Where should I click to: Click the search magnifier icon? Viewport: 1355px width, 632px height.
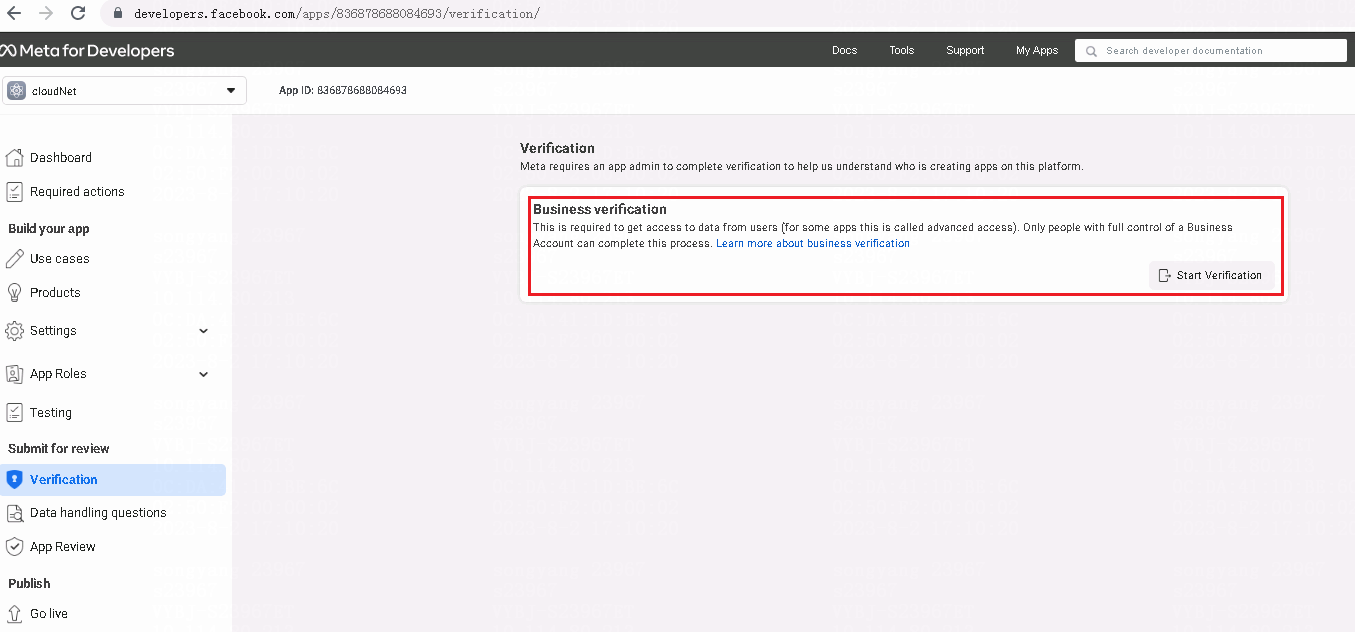(1091, 51)
